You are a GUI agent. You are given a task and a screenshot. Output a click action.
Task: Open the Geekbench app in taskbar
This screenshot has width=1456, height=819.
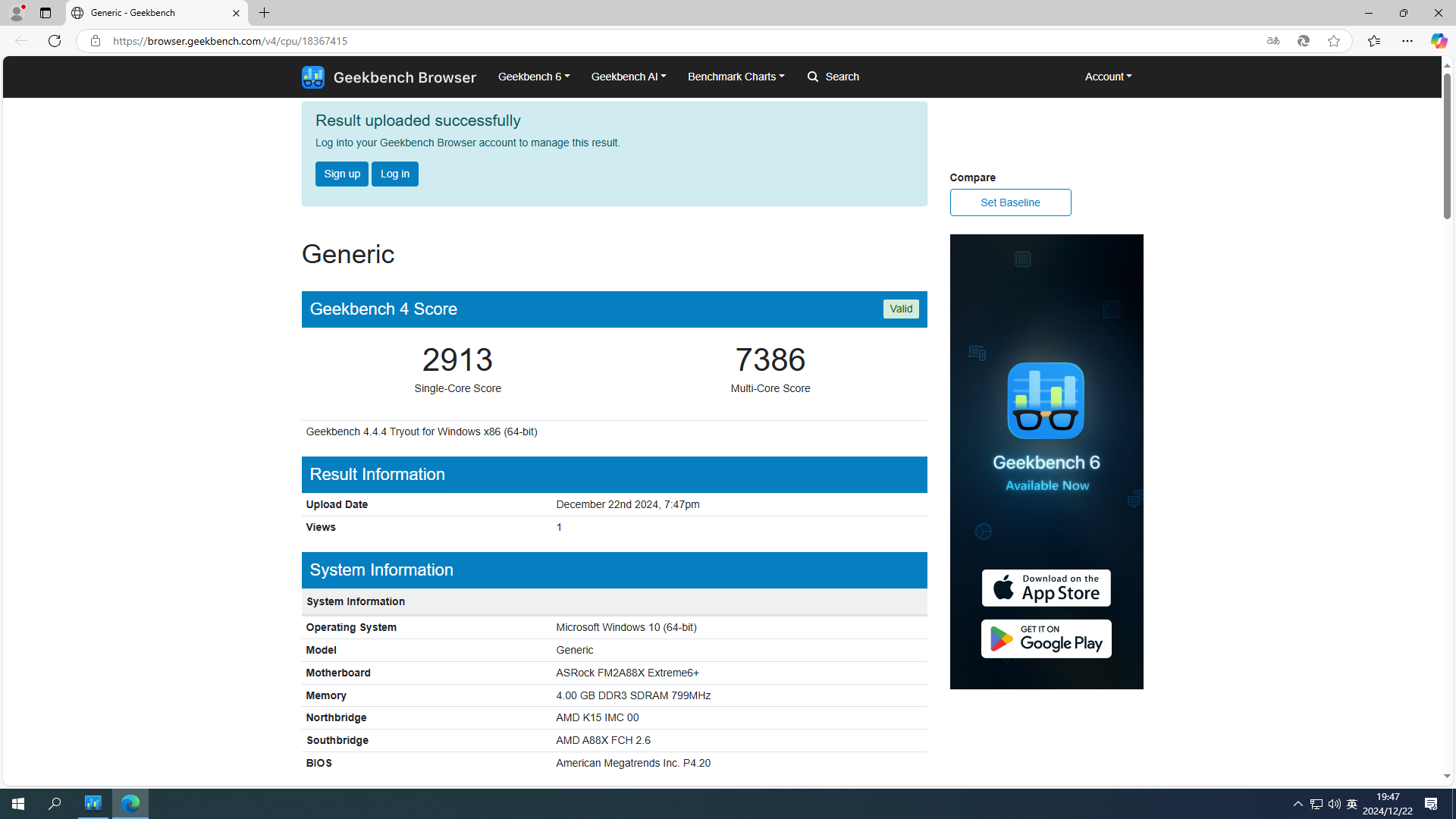[93, 803]
